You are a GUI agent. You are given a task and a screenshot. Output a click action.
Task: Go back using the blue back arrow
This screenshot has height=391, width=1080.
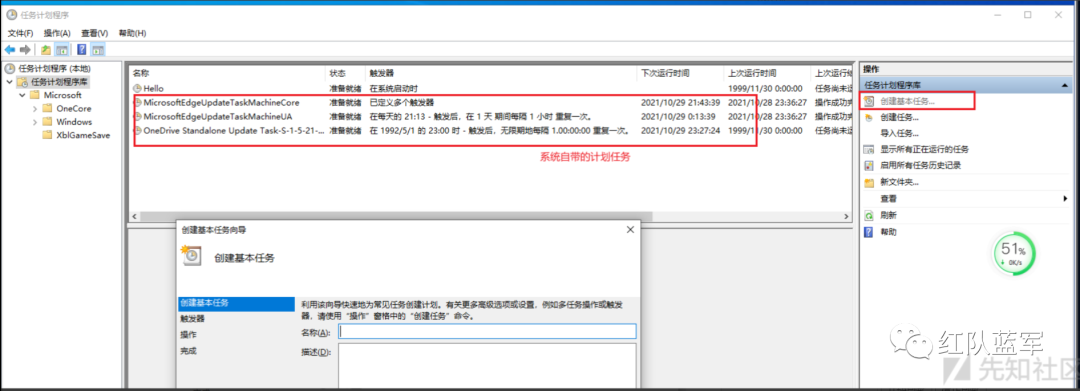[x=10, y=50]
